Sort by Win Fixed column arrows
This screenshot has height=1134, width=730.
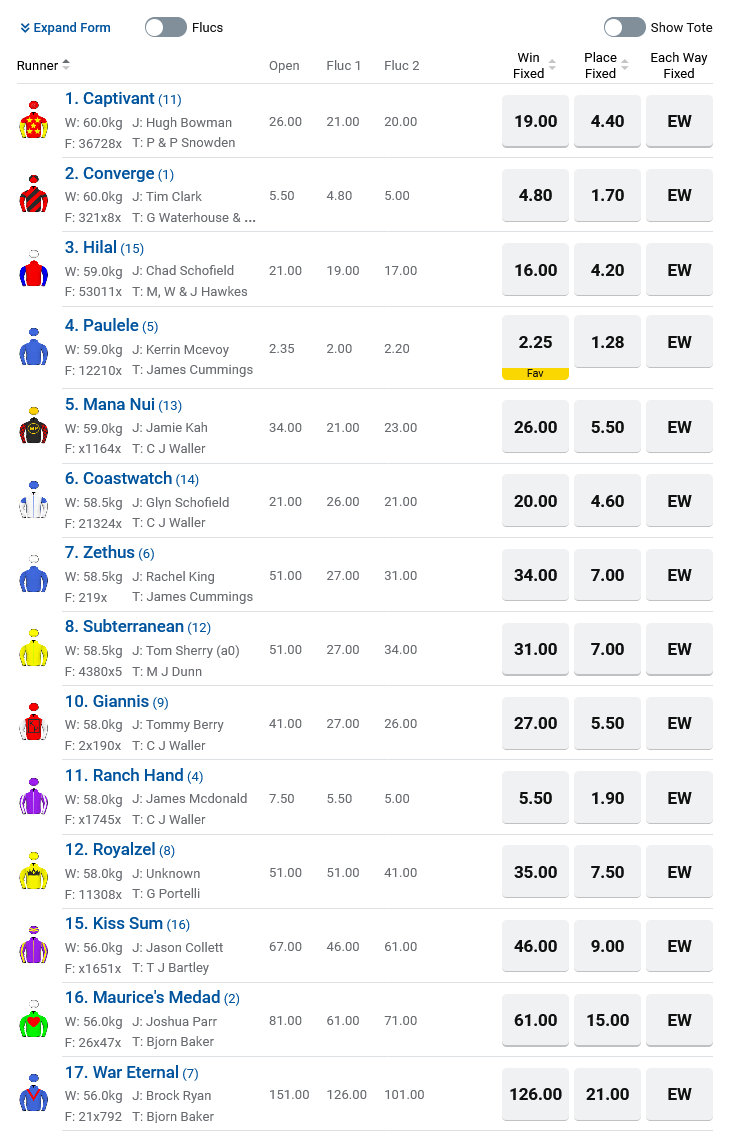click(552, 65)
